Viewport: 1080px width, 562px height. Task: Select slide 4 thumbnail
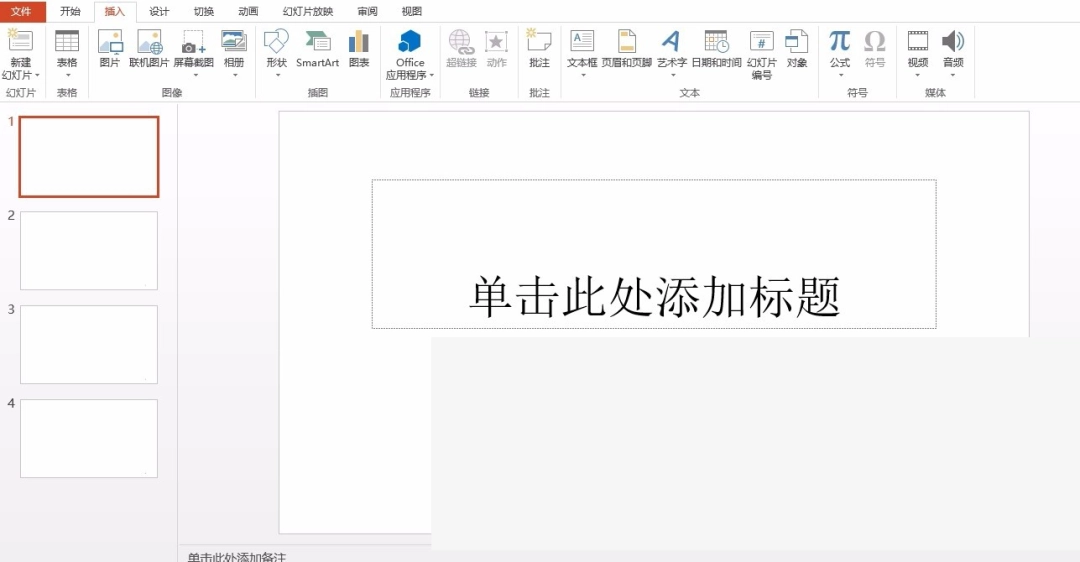point(89,439)
